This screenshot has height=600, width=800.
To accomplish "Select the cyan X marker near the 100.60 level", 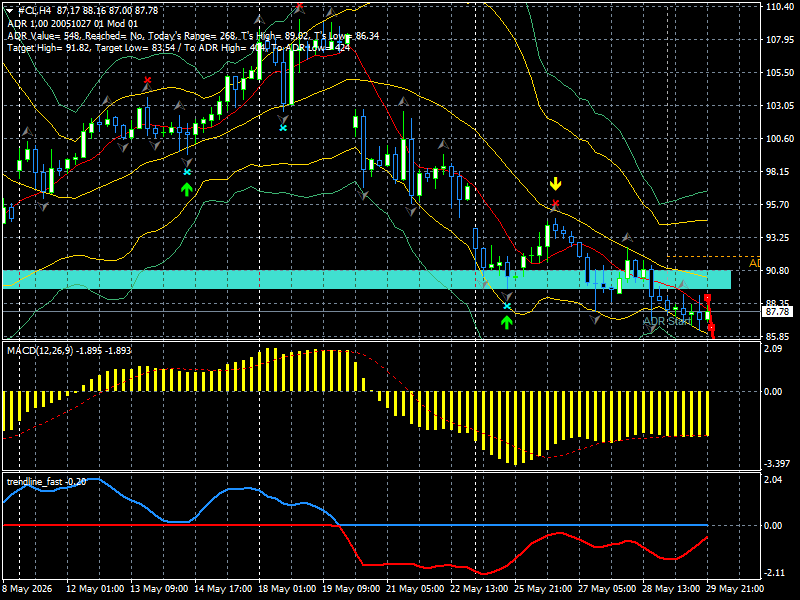I will click(x=283, y=128).
